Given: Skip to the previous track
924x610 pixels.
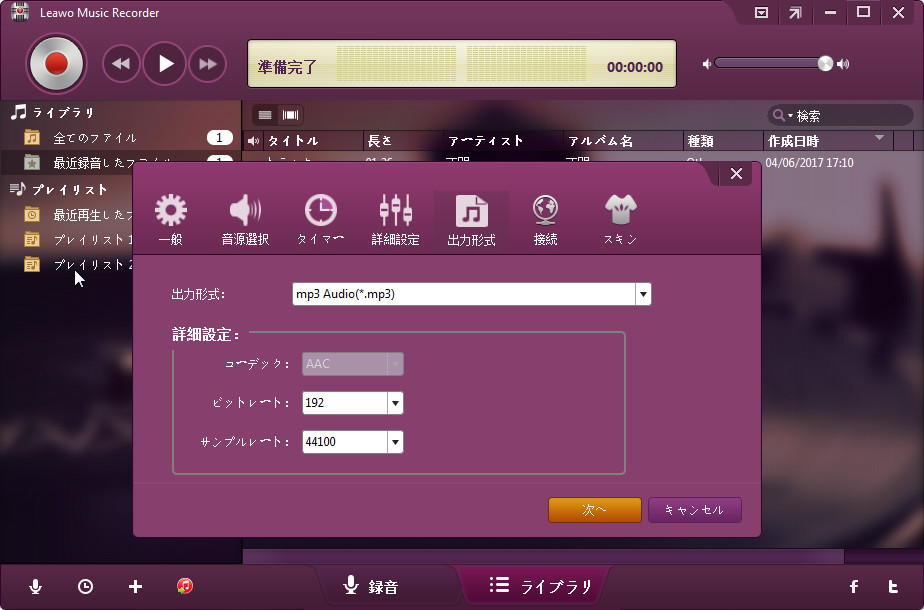Looking at the screenshot, I should (121, 64).
